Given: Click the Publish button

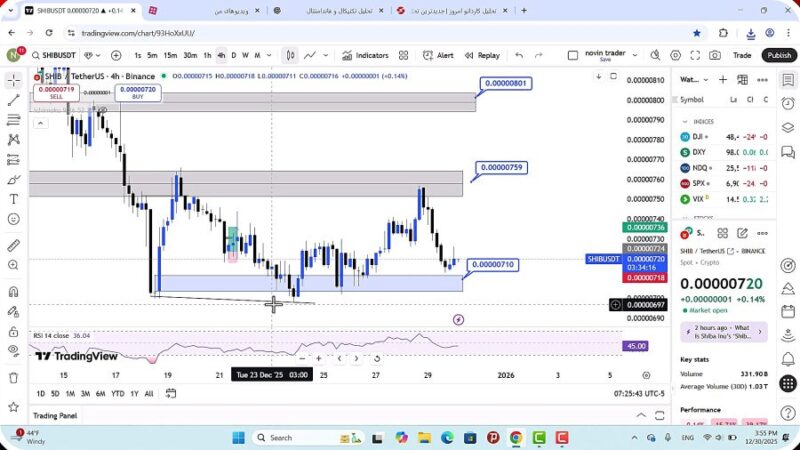Looking at the screenshot, I should [x=779, y=56].
